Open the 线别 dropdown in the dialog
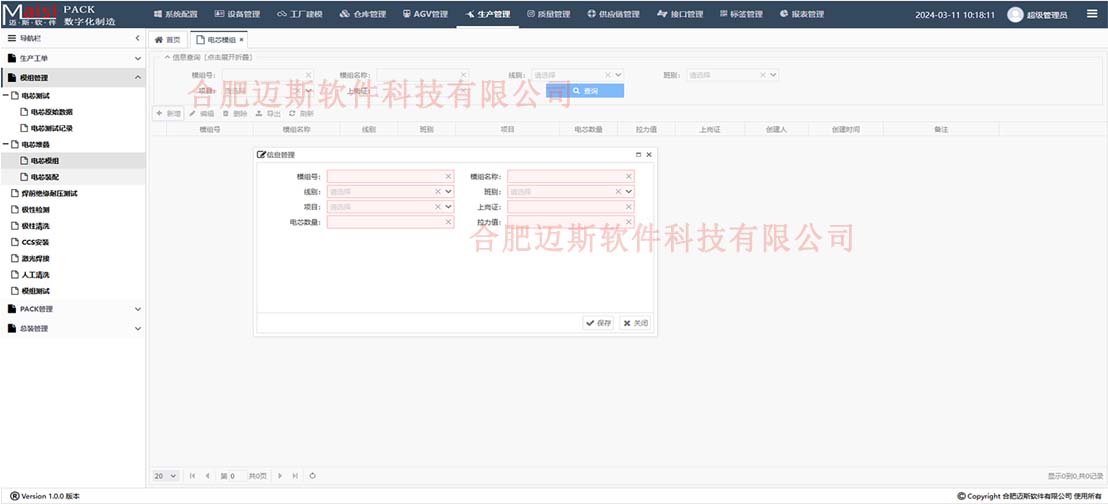The image size is (1108, 504). tap(449, 192)
